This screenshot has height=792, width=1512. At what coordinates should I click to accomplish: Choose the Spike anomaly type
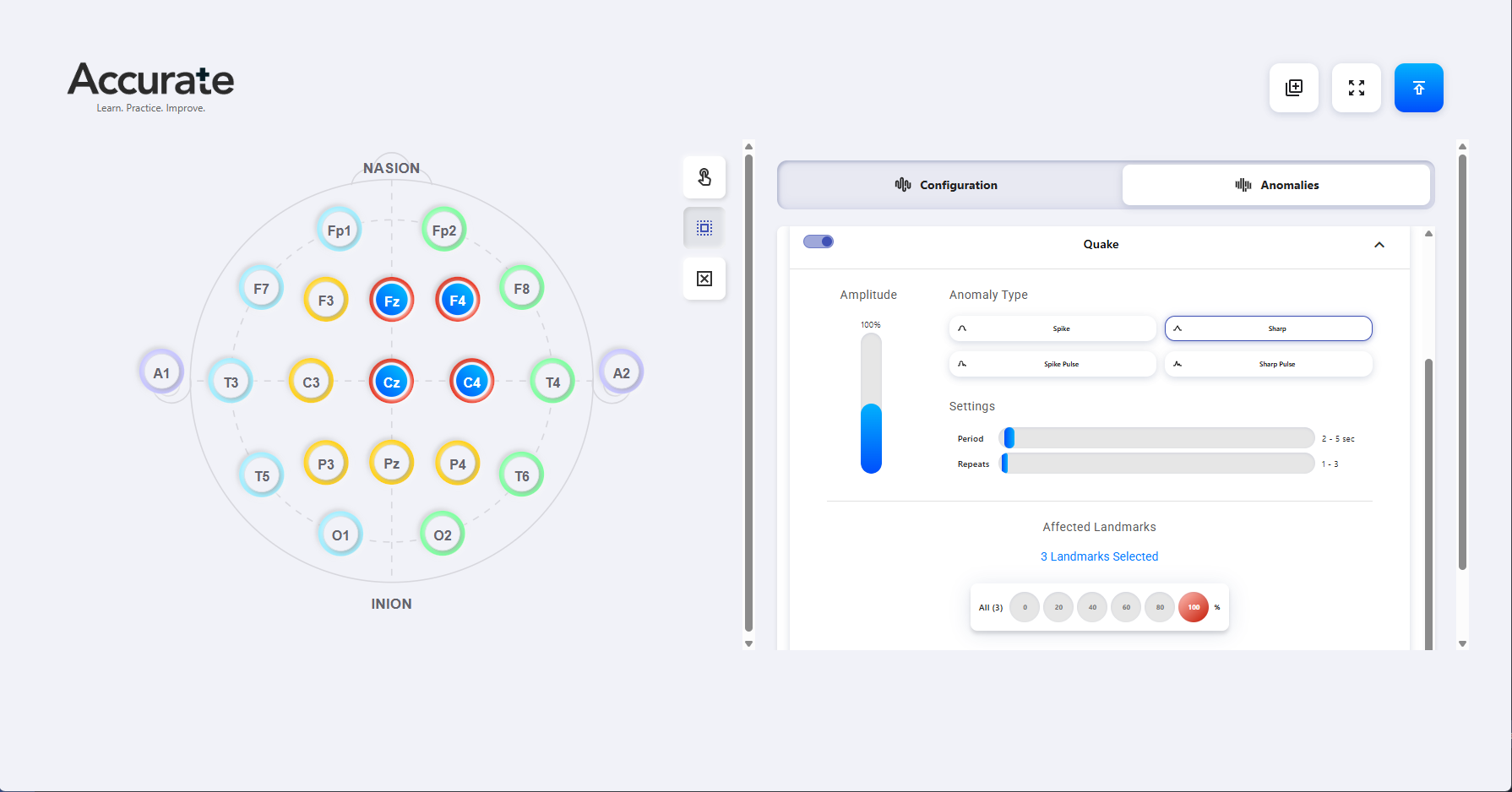click(1052, 328)
